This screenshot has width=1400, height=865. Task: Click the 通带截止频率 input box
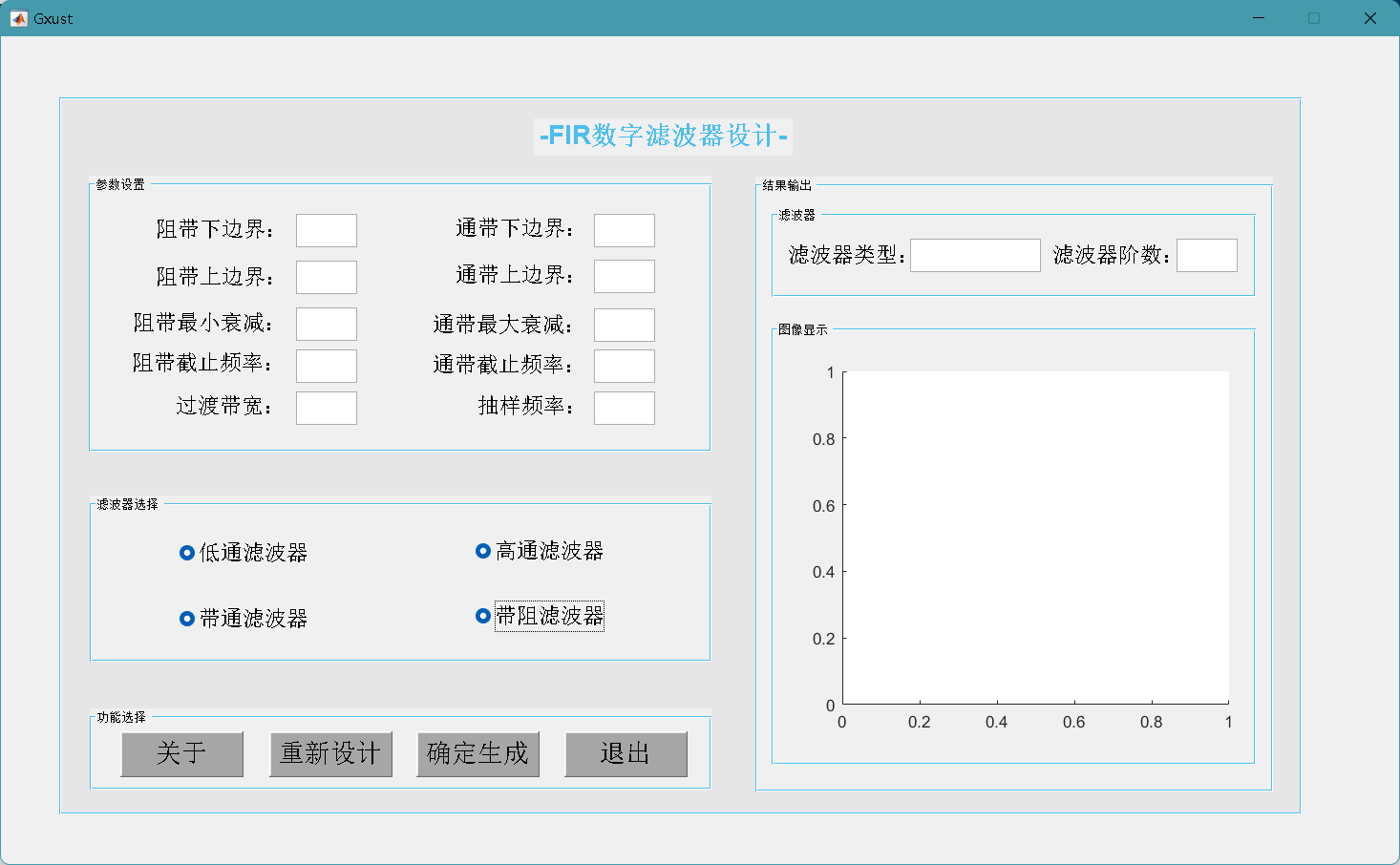(x=625, y=366)
